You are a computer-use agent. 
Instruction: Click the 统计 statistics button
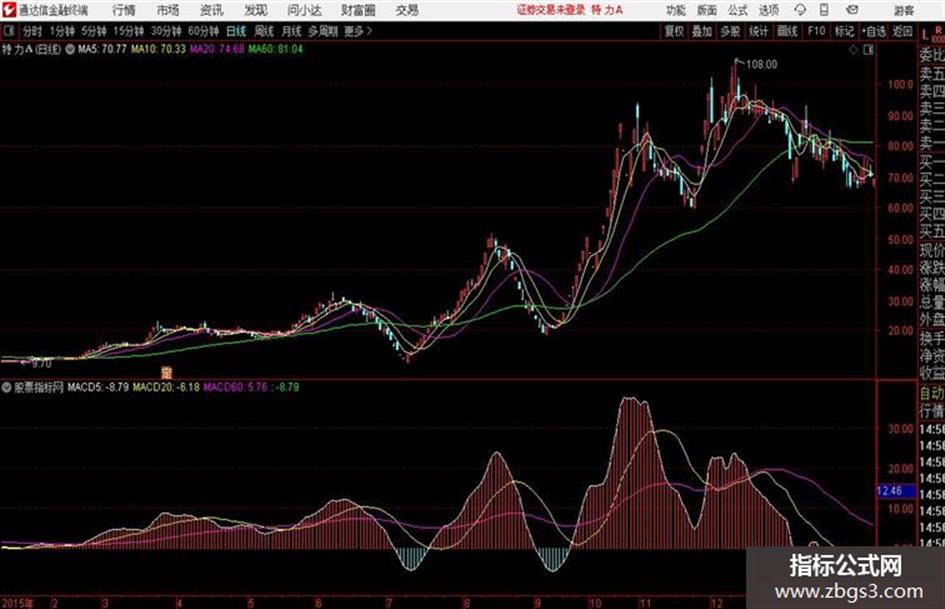pos(759,31)
